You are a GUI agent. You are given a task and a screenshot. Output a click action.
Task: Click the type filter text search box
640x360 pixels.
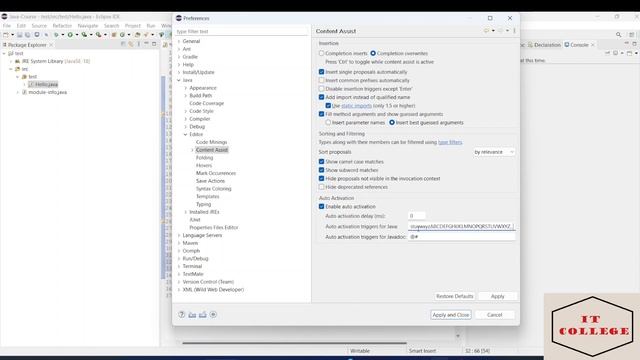pyautogui.click(x=241, y=31)
